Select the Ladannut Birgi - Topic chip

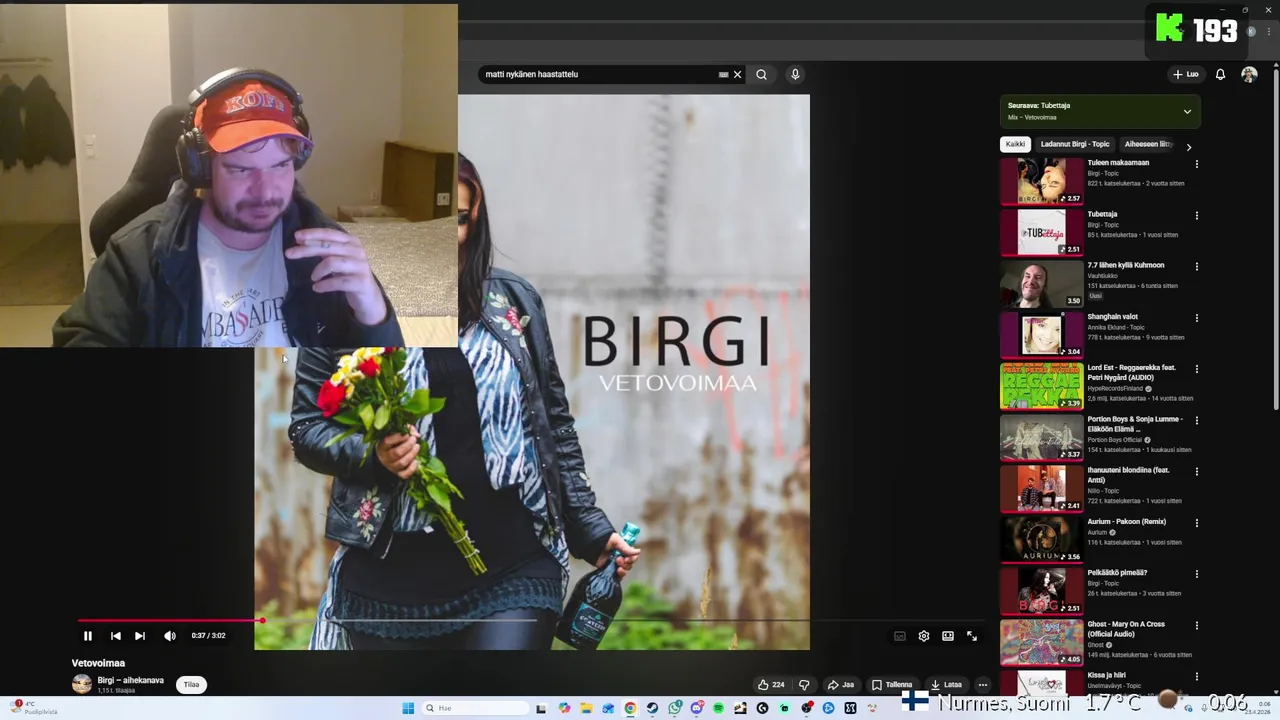click(x=1075, y=144)
